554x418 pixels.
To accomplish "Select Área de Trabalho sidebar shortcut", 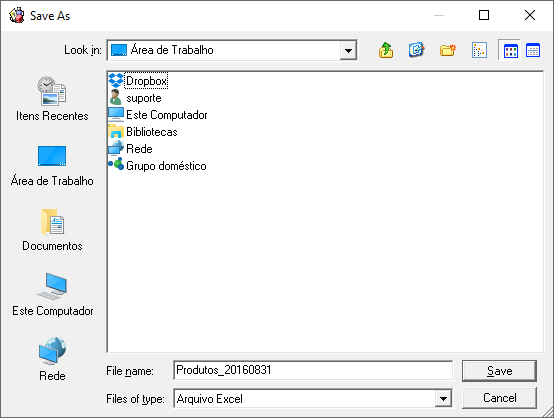I will (x=52, y=165).
